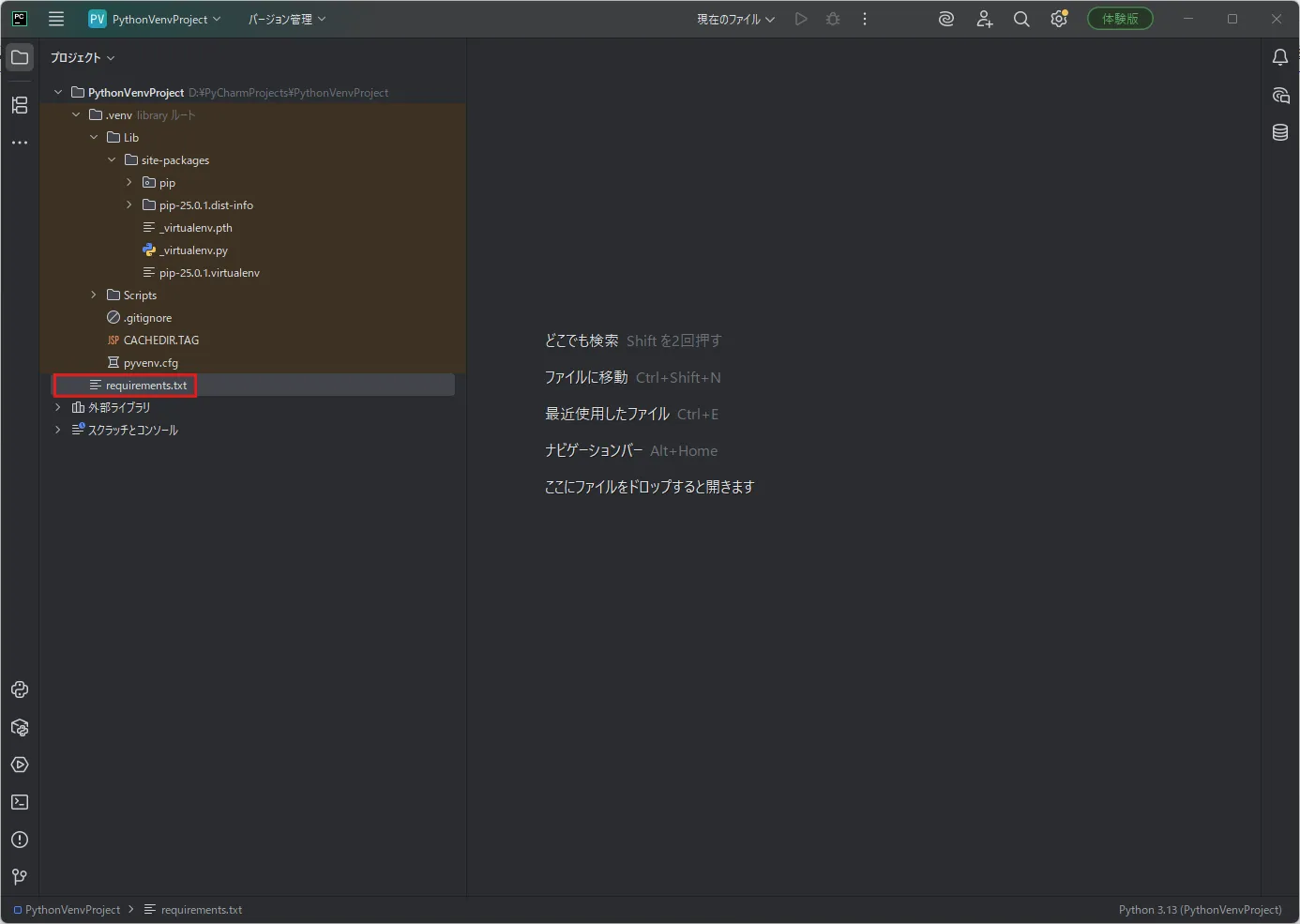Open the main hamburger menu
Viewport: 1300px width, 924px height.
click(x=56, y=19)
